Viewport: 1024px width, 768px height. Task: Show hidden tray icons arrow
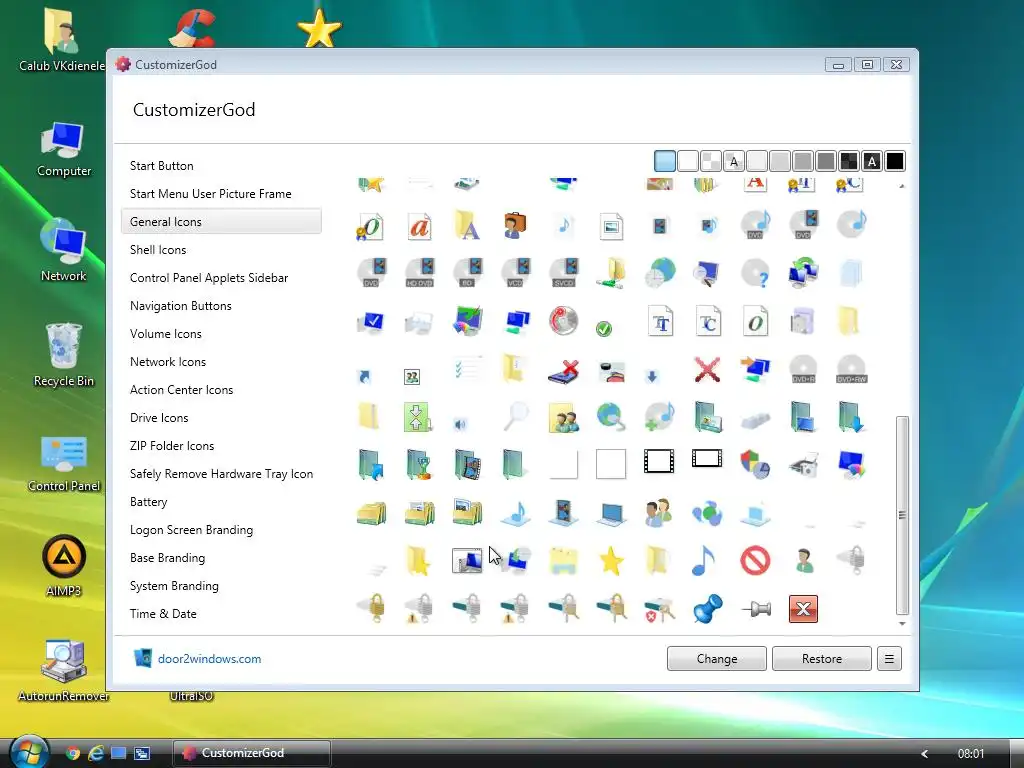pos(924,754)
